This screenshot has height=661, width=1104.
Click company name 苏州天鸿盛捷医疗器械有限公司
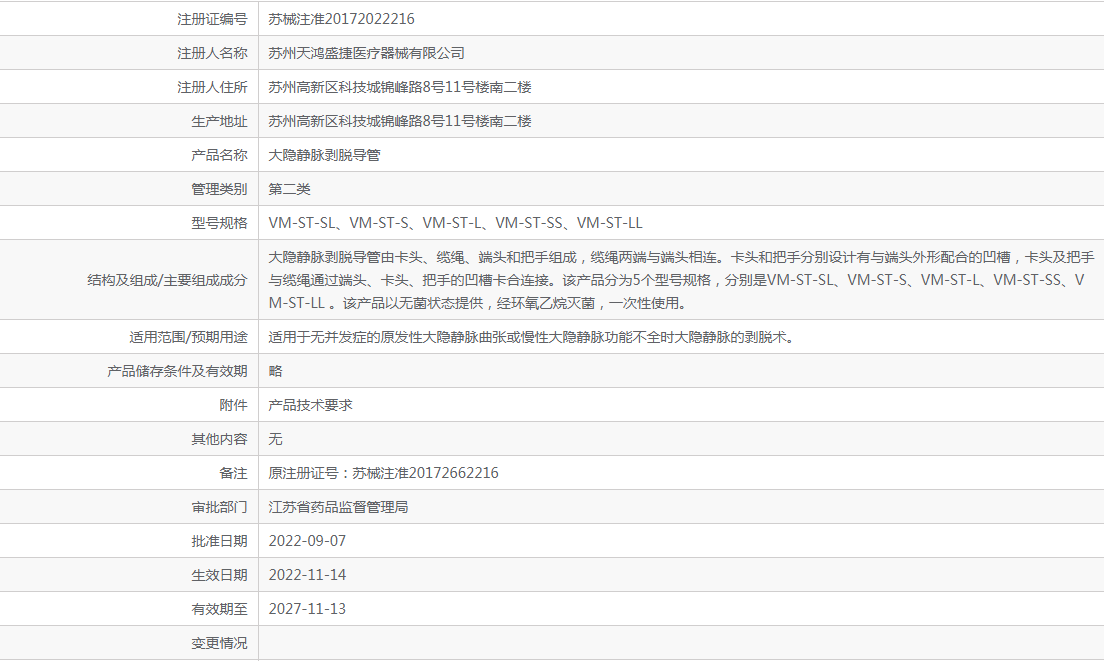tap(366, 53)
